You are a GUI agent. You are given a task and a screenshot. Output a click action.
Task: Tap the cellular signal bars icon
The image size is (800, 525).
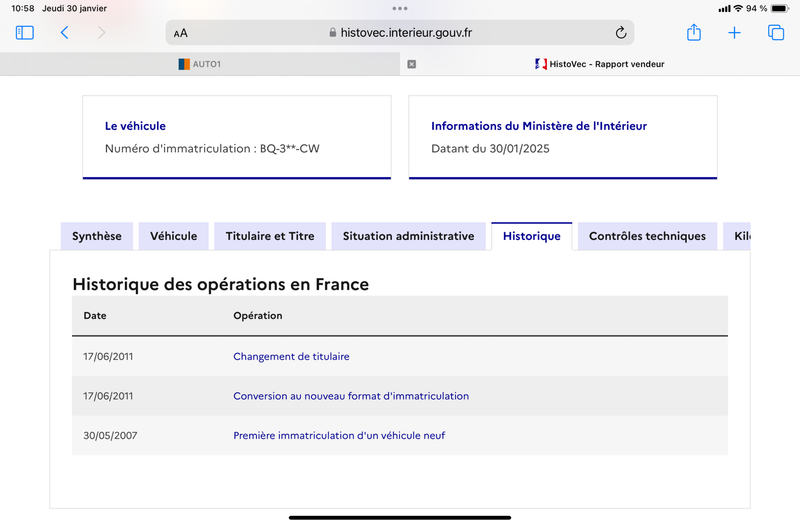click(724, 9)
